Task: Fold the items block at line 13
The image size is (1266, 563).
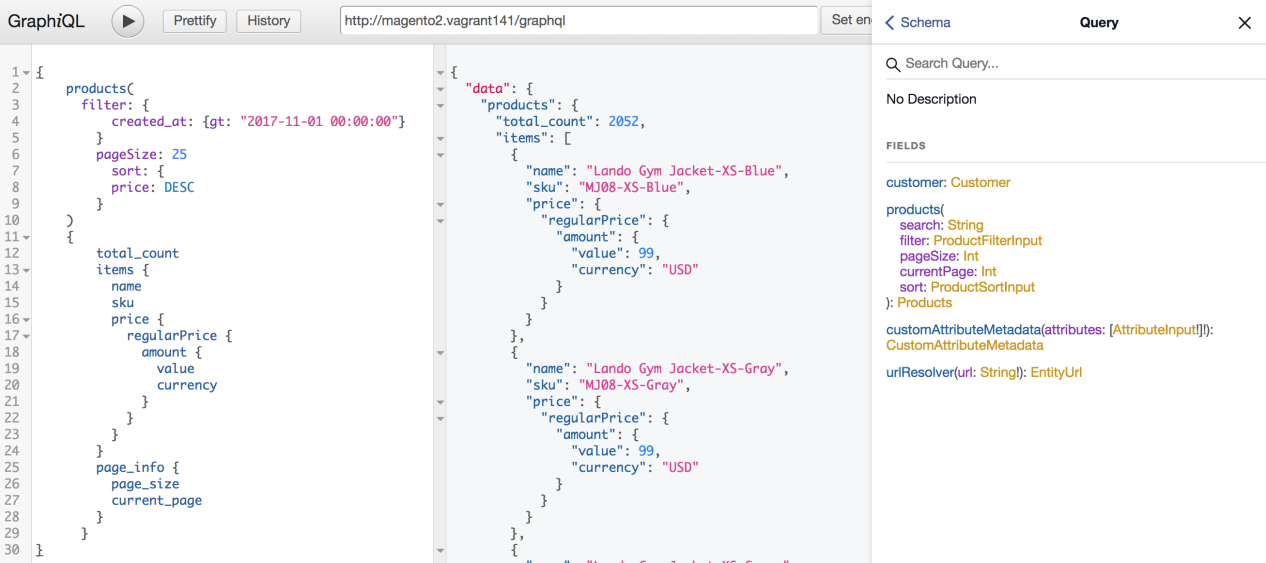Action: (26, 270)
